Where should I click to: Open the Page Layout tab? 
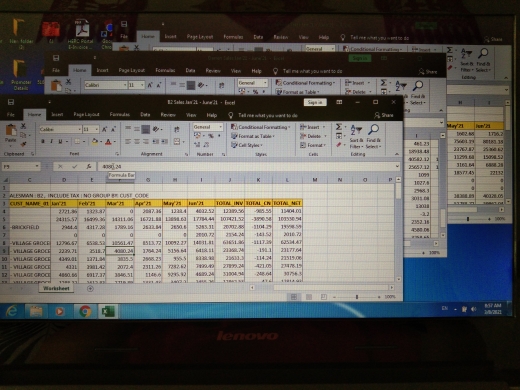click(86, 114)
